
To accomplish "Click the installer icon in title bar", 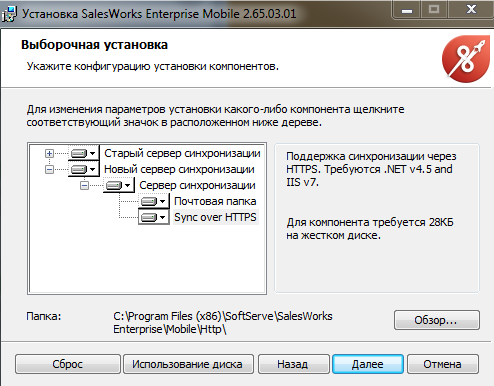I will click(9, 14).
